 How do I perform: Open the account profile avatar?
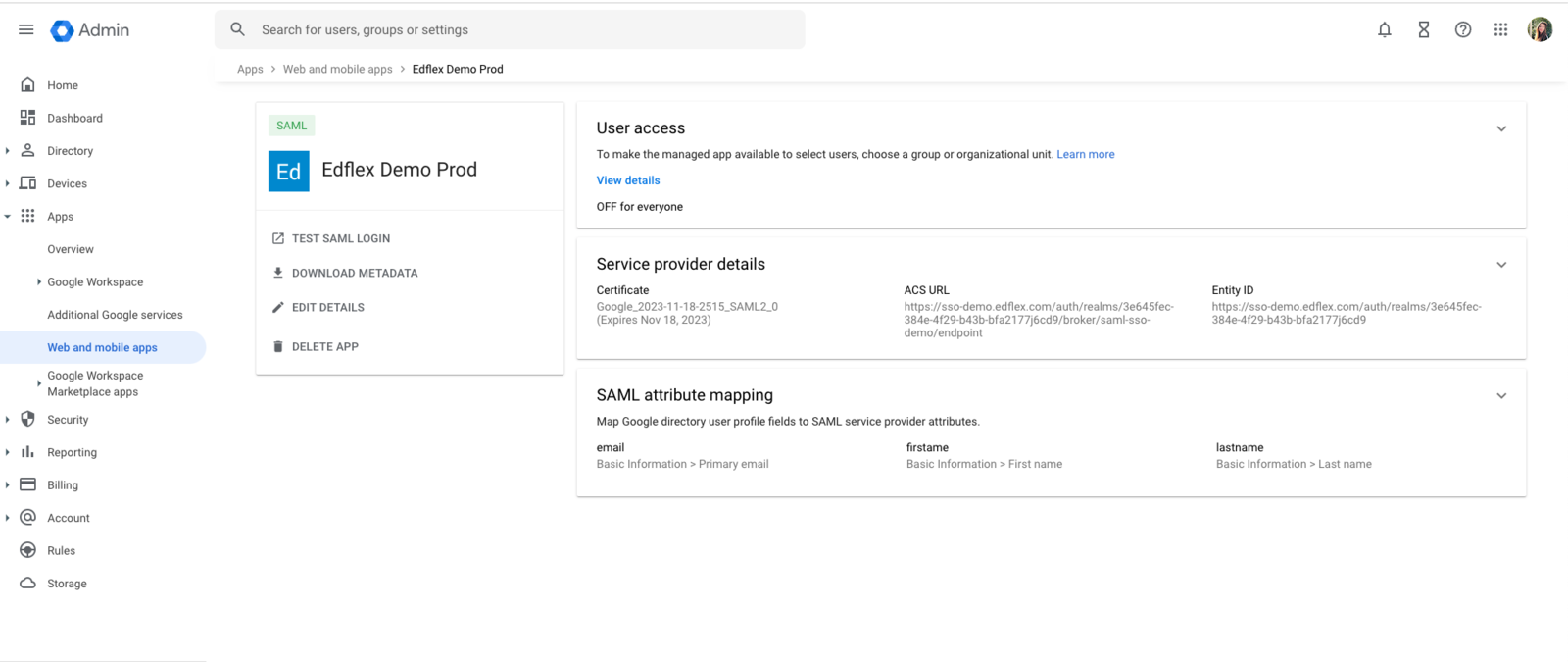(x=1540, y=30)
